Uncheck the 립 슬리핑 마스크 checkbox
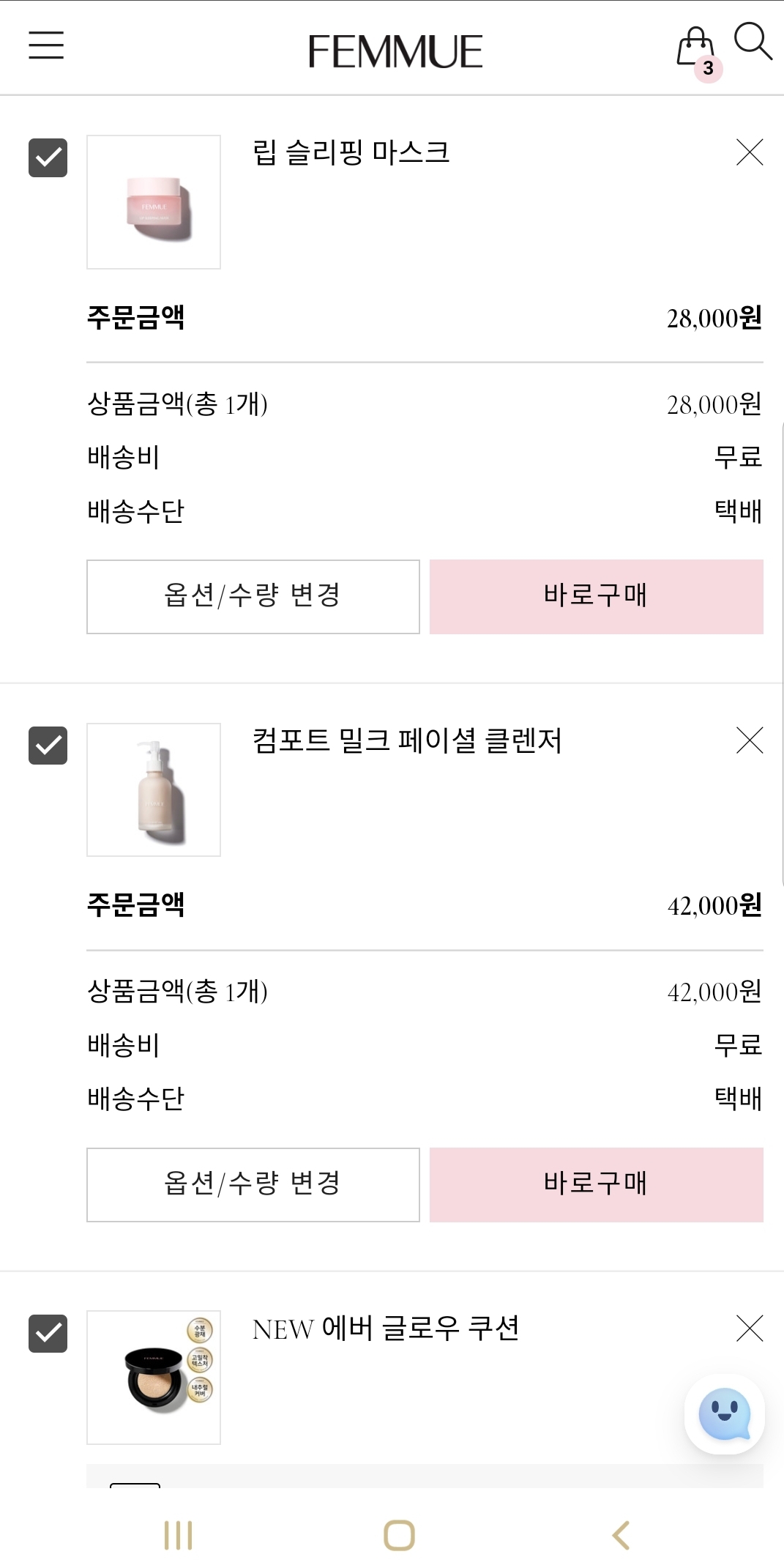 point(48,157)
